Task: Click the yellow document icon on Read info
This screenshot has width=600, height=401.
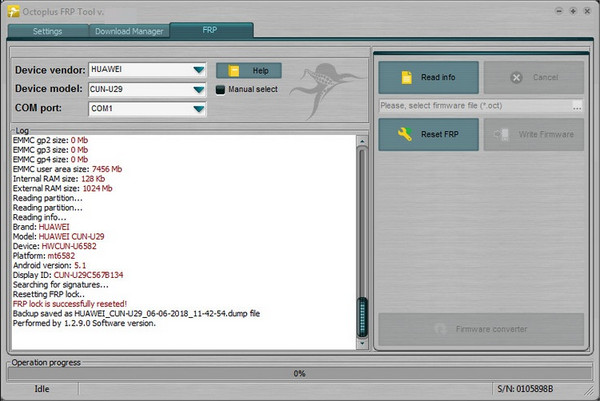Action: pos(405,77)
